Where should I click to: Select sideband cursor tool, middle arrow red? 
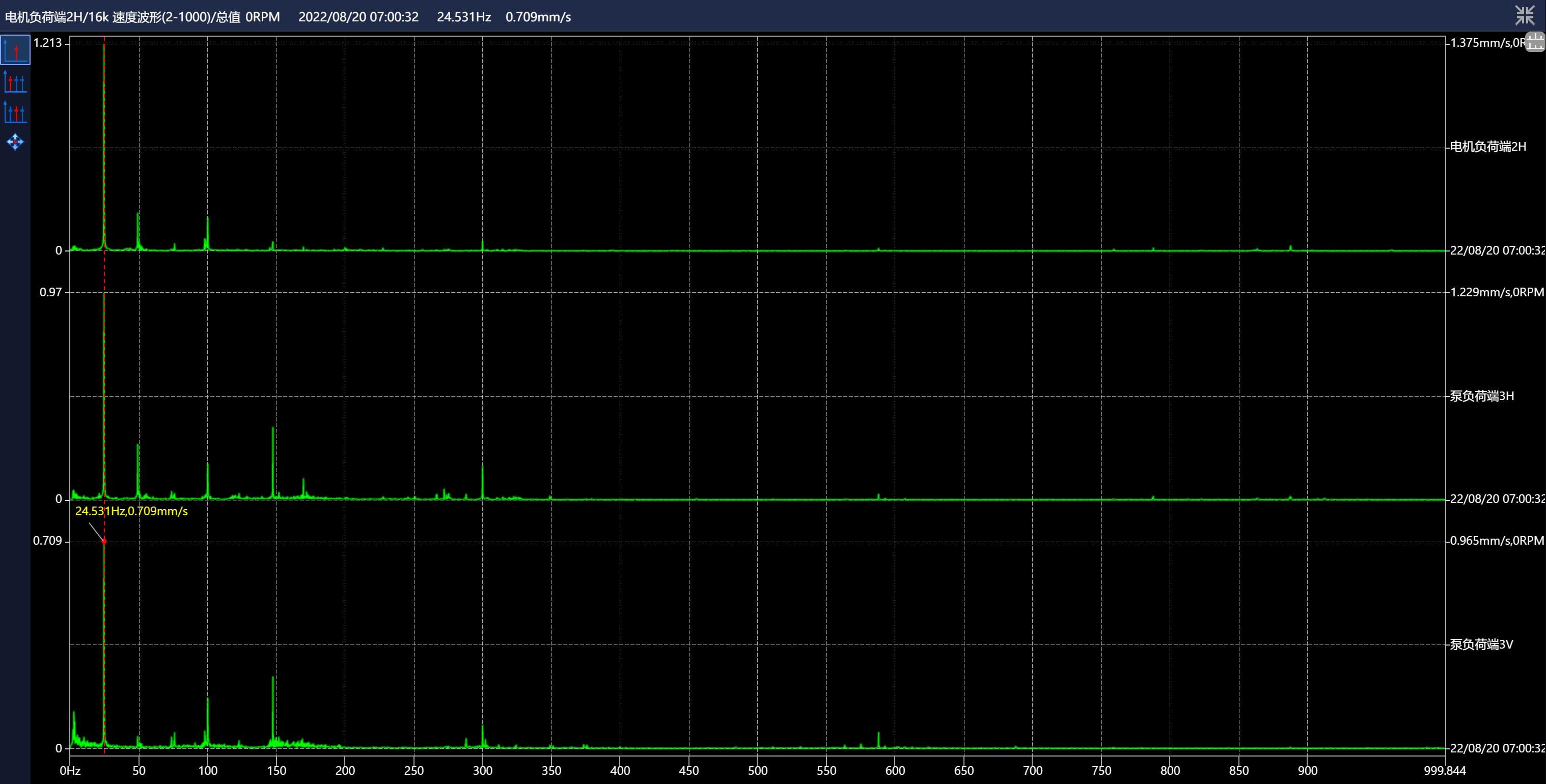point(15,112)
